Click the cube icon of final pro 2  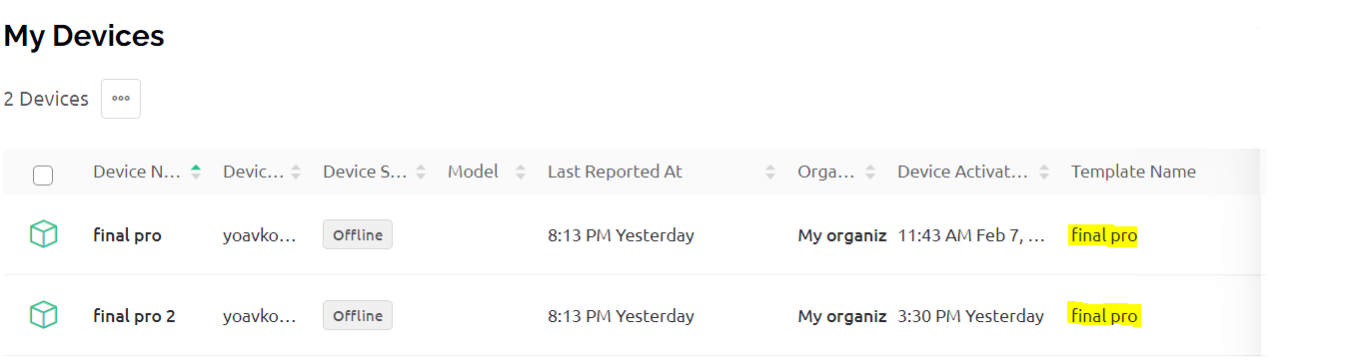tap(43, 315)
